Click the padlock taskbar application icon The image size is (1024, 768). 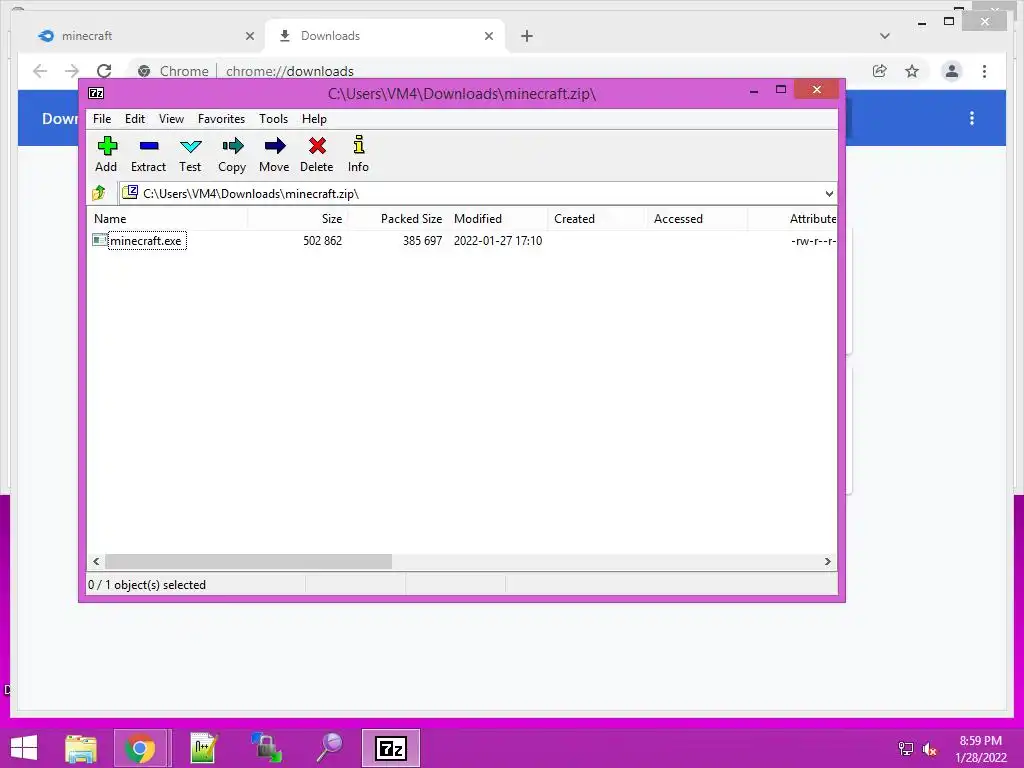coord(266,748)
